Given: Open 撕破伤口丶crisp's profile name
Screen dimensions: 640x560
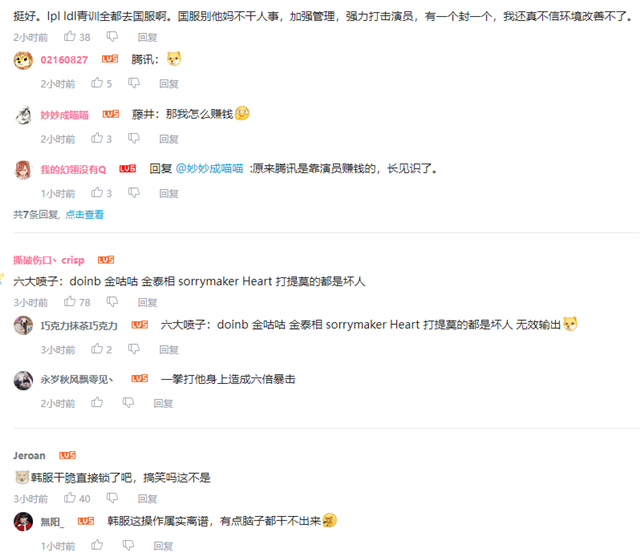Looking at the screenshot, I should (x=49, y=260).
